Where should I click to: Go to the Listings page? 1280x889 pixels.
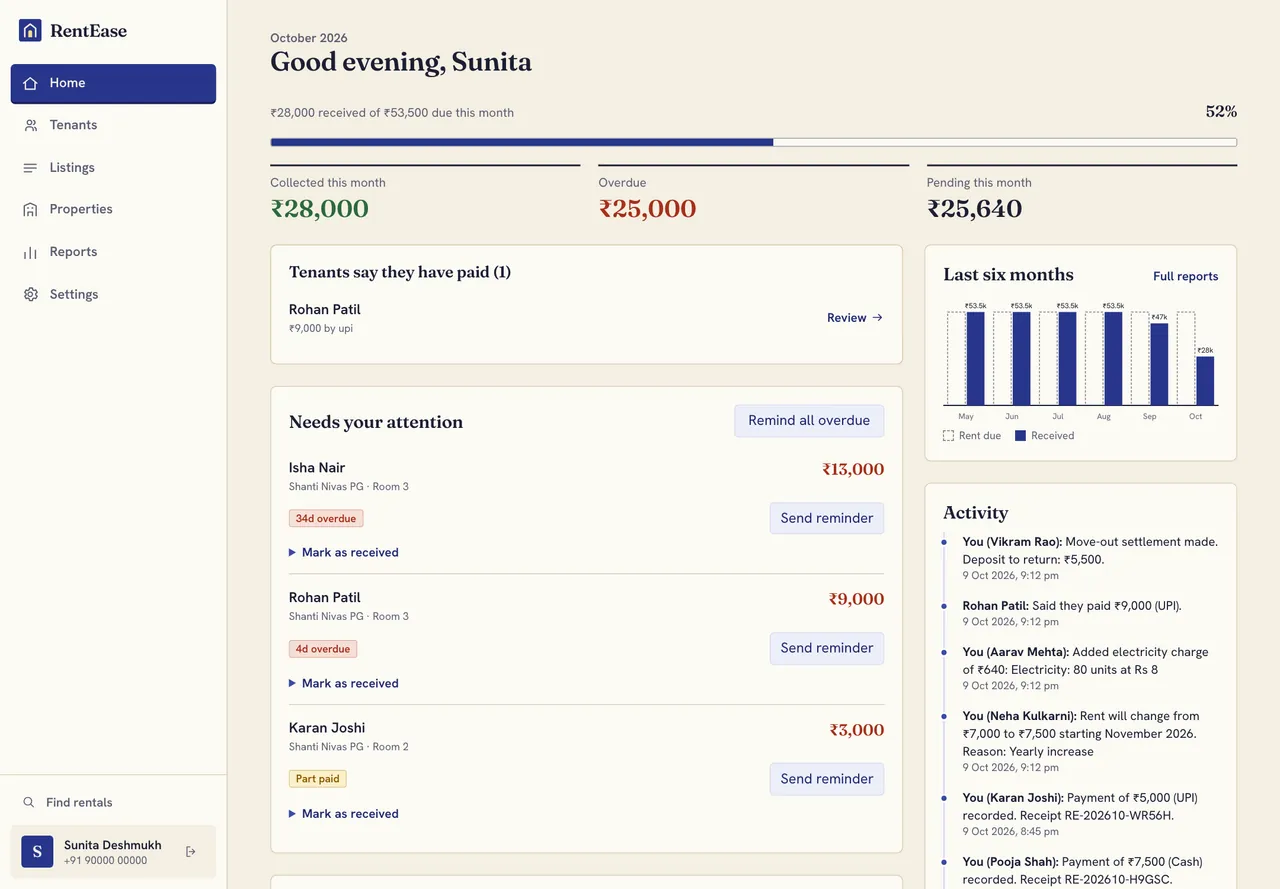point(113,168)
